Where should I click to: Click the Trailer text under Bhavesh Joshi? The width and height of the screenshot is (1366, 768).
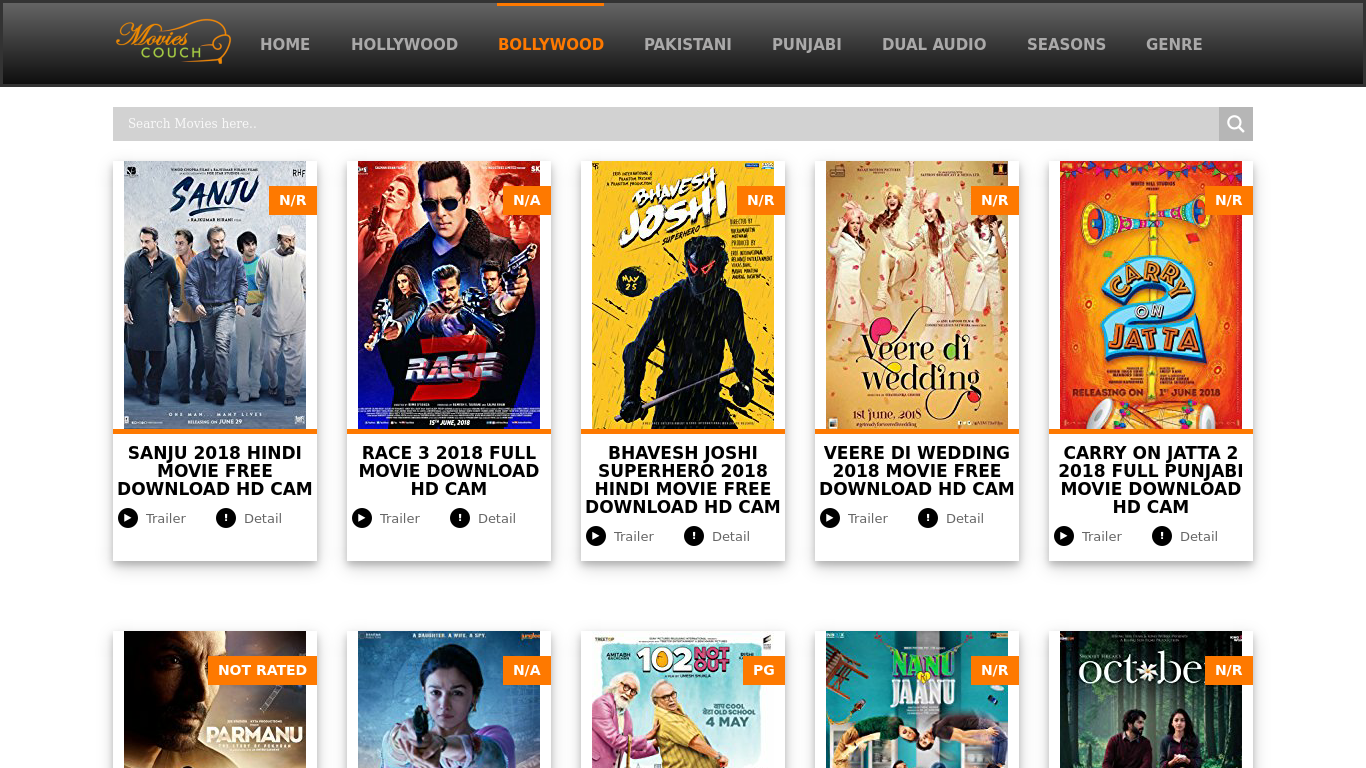(x=634, y=536)
